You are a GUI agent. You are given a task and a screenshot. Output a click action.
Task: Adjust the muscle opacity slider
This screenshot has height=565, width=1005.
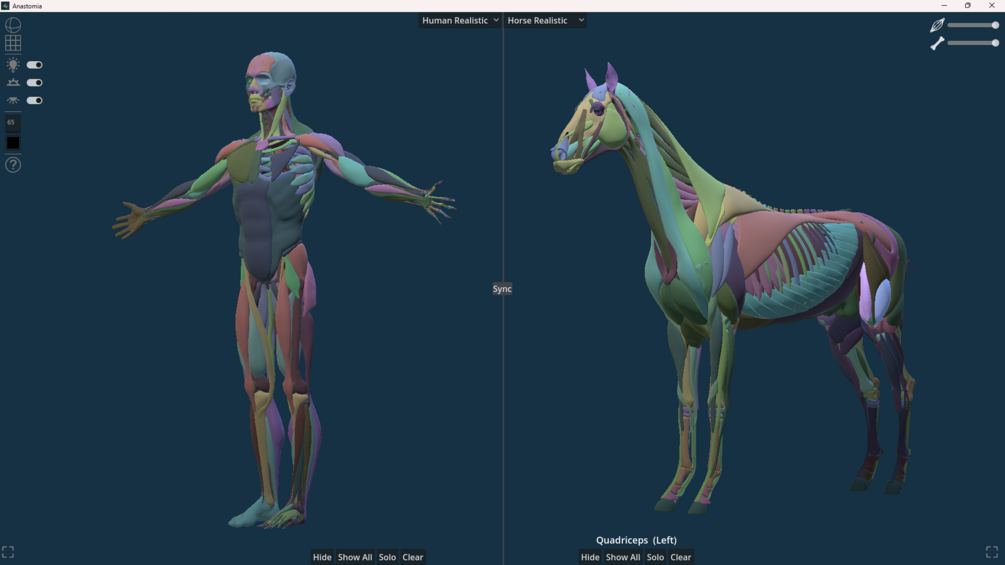(973, 25)
